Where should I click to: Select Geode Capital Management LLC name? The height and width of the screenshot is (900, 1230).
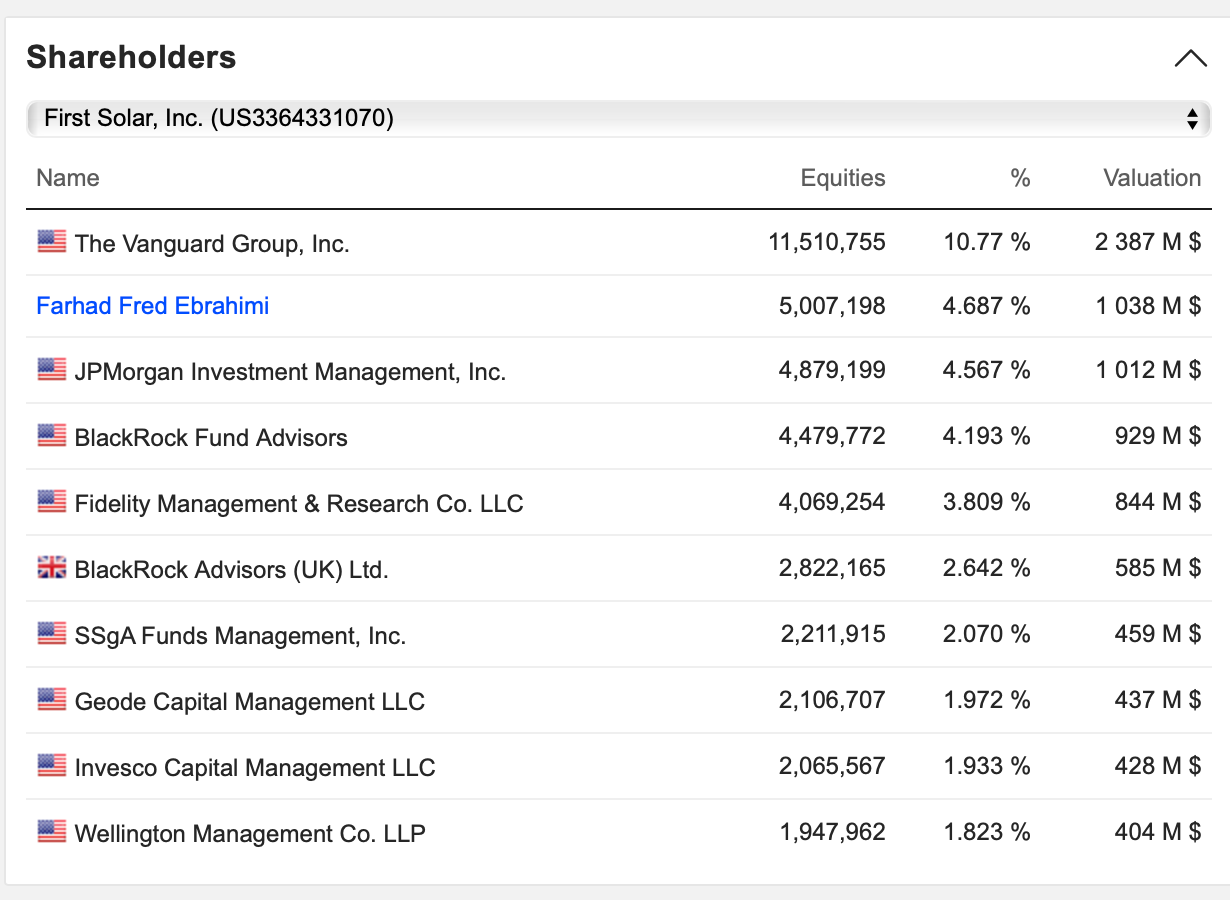pos(250,702)
